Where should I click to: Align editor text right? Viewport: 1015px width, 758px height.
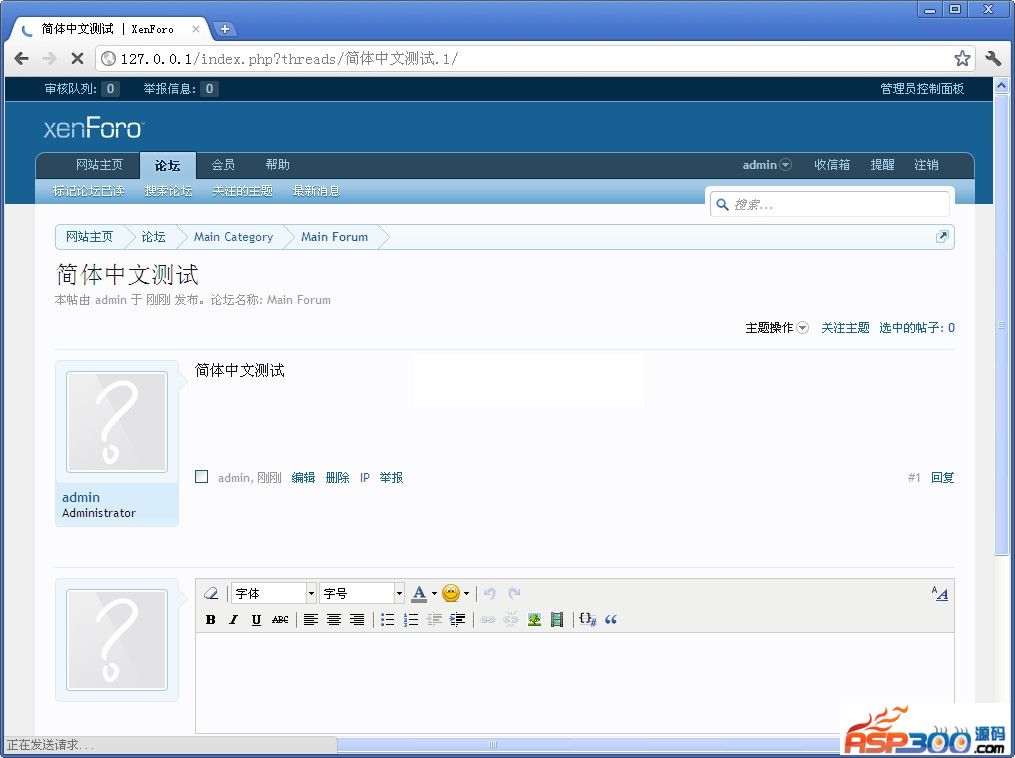pyautogui.click(x=357, y=619)
